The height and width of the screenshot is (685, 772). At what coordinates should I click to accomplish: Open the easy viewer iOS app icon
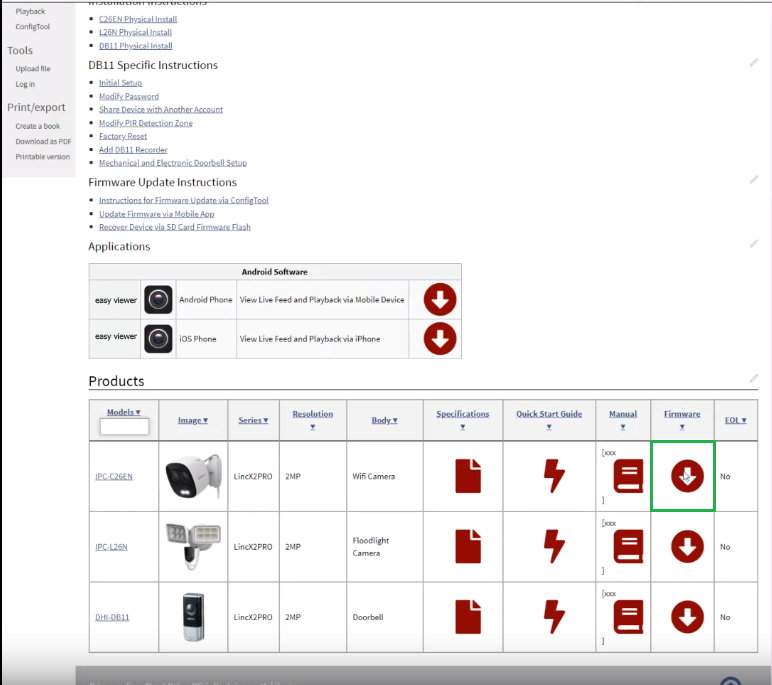(x=158, y=339)
